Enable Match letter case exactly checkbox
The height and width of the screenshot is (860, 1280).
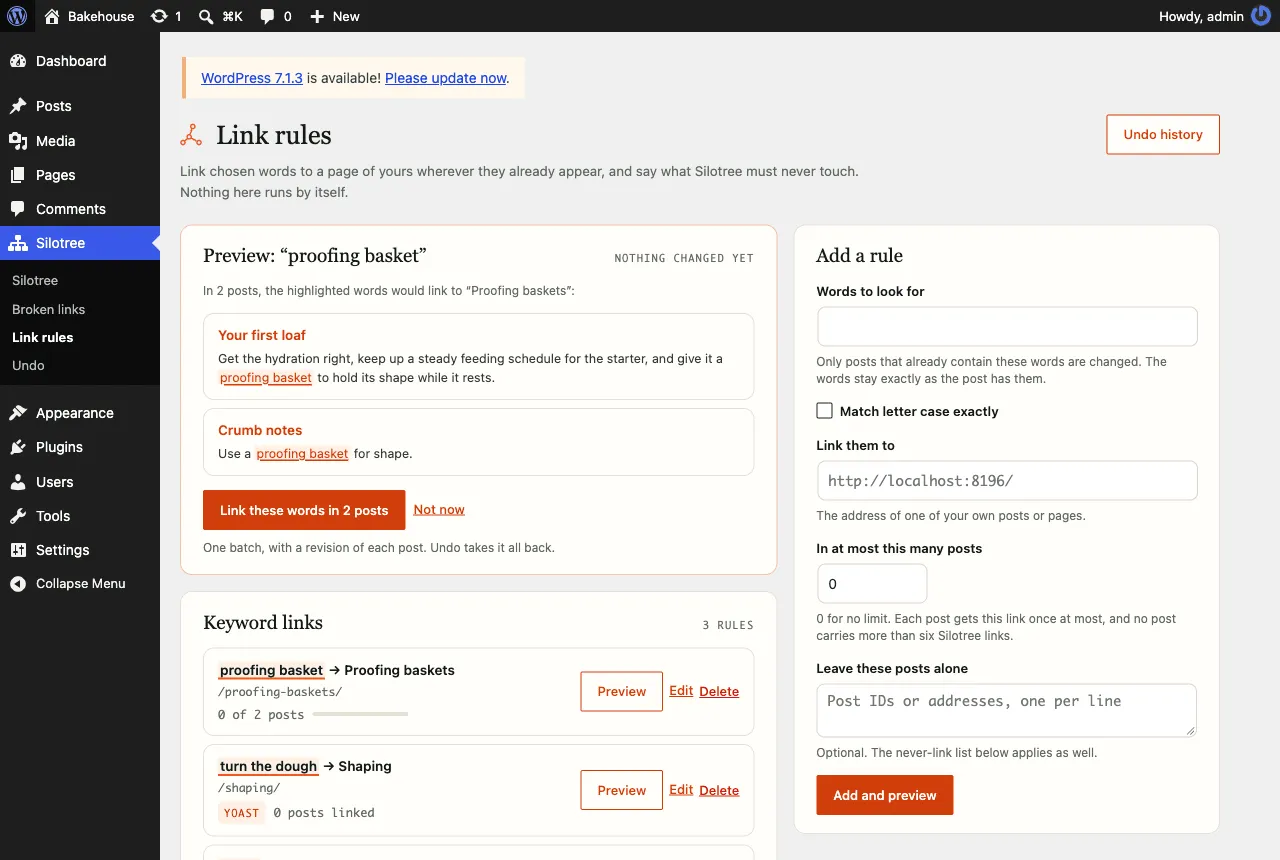[x=825, y=411]
